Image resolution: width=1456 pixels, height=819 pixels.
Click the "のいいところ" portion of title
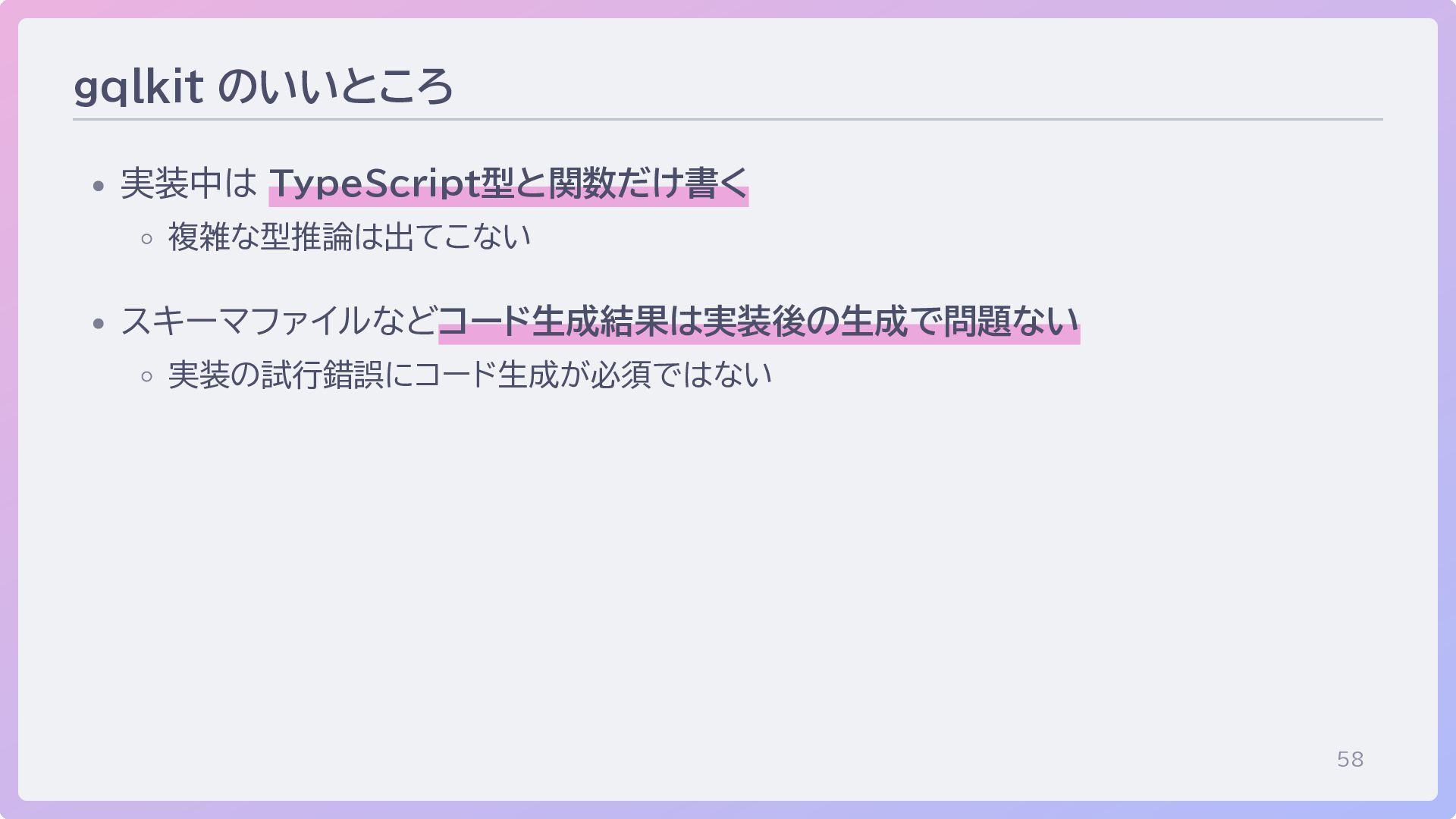(336, 86)
